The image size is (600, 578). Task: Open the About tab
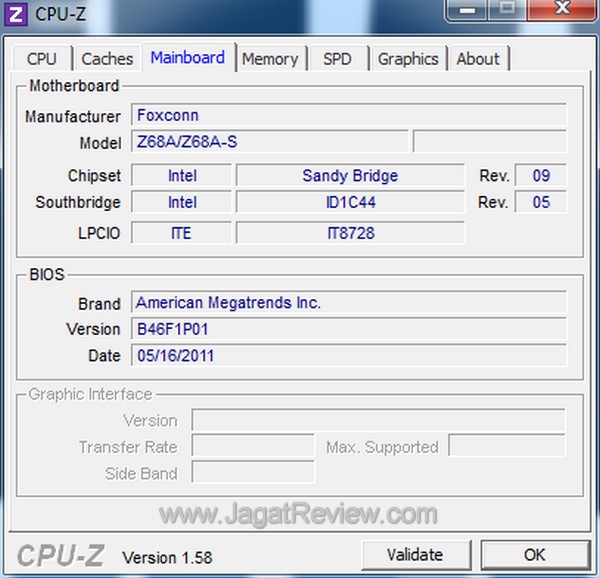(478, 59)
